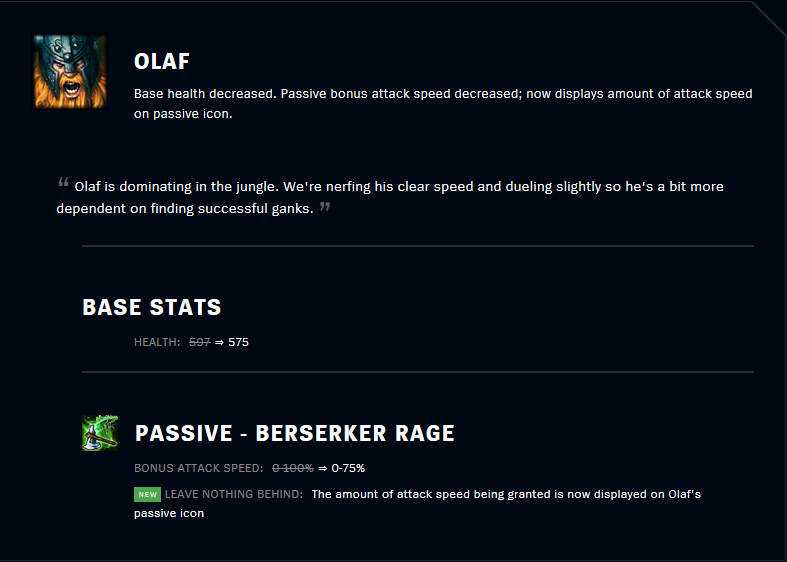This screenshot has height=562, width=787.
Task: Click the HEALTH stat label
Action: [x=157, y=342]
